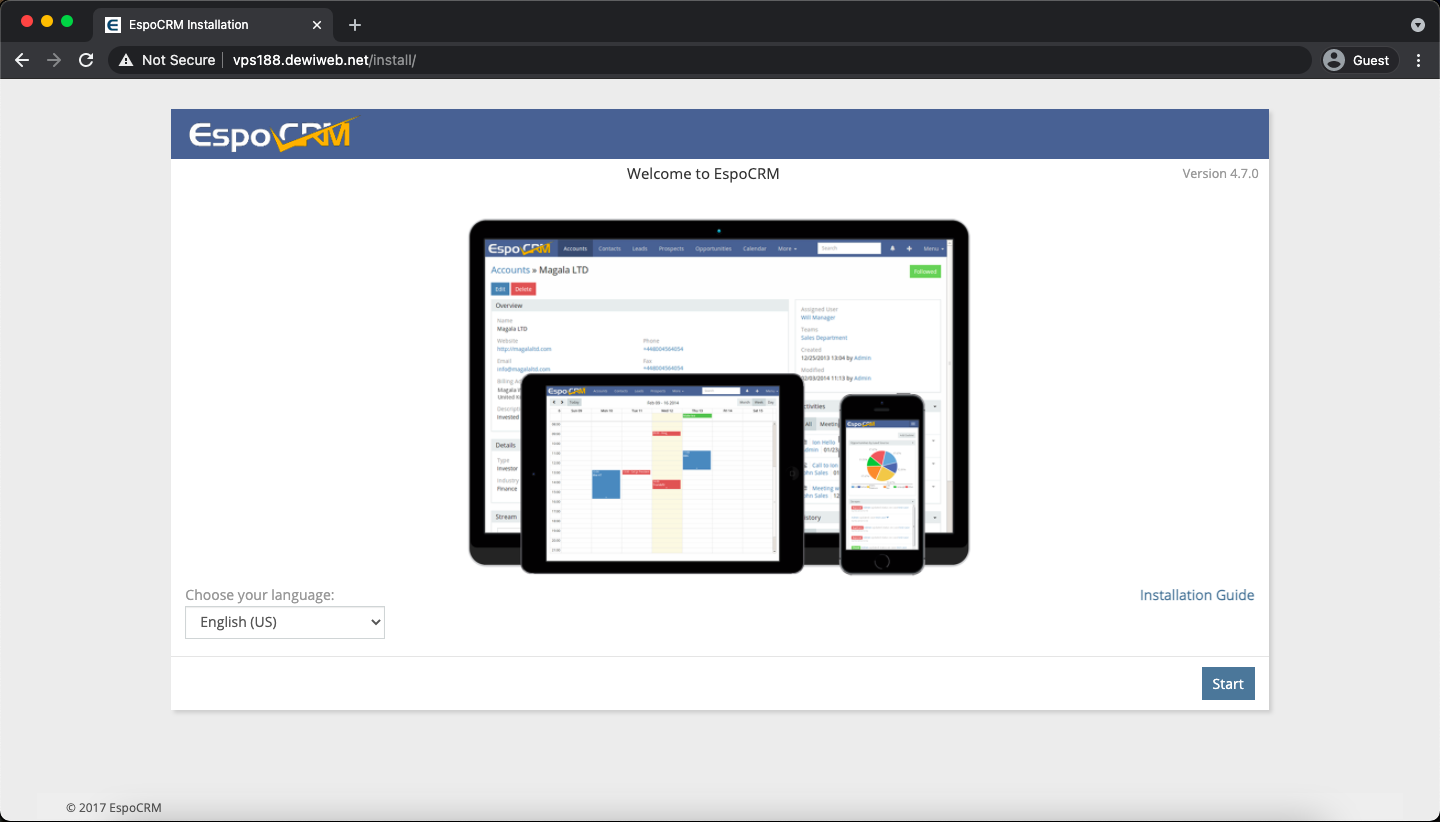The height and width of the screenshot is (822, 1440).
Task: Click the browser back arrow
Action: coord(22,60)
